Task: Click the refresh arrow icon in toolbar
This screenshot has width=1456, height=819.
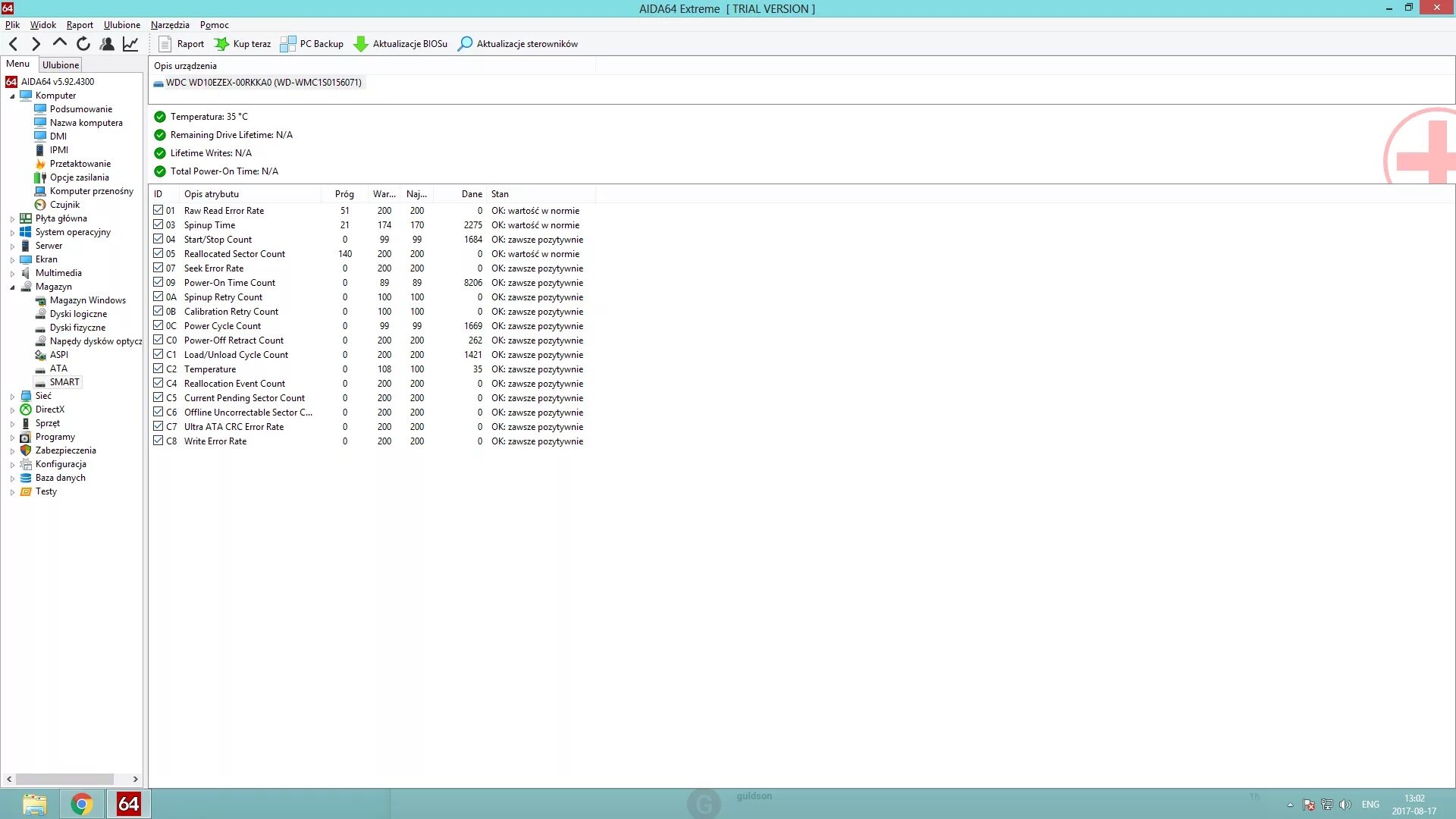Action: (x=83, y=44)
